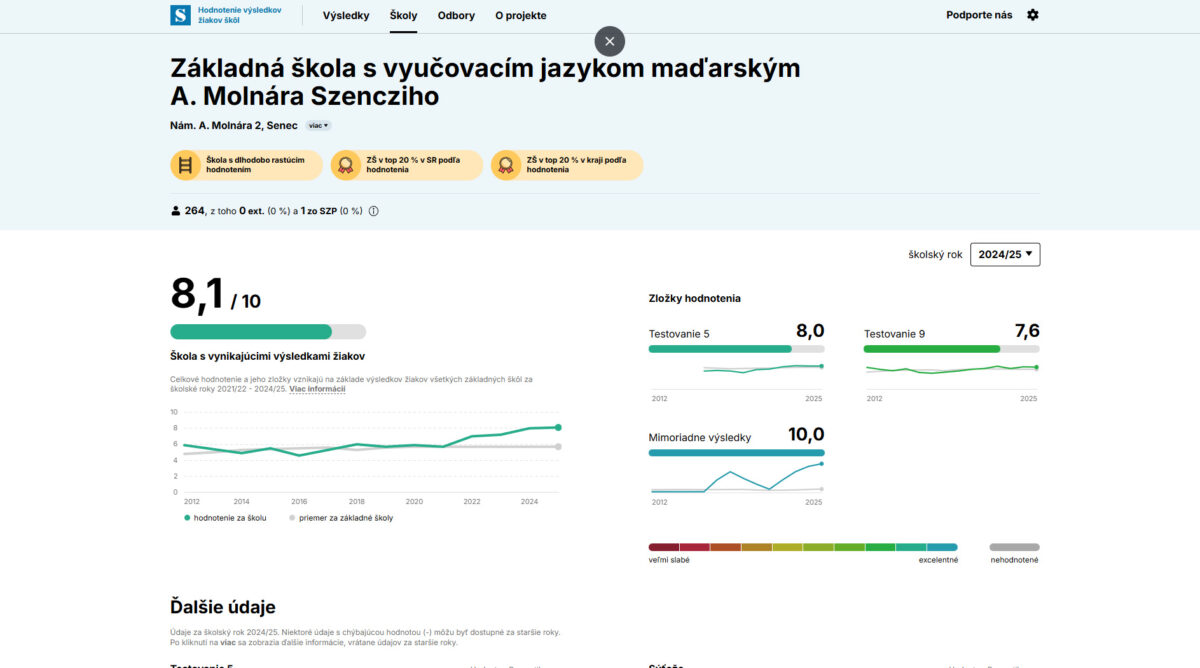Open the 'O projekte' page
Image resolution: width=1200 pixels, height=668 pixels.
click(x=521, y=15)
